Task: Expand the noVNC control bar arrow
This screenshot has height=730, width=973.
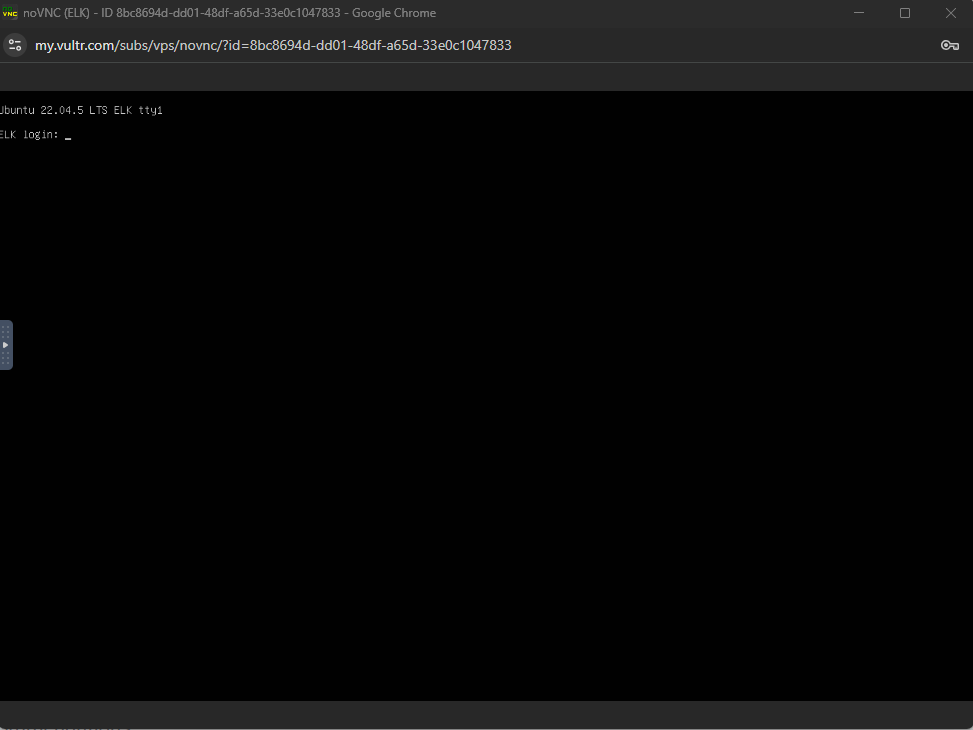Action: pyautogui.click(x=5, y=345)
